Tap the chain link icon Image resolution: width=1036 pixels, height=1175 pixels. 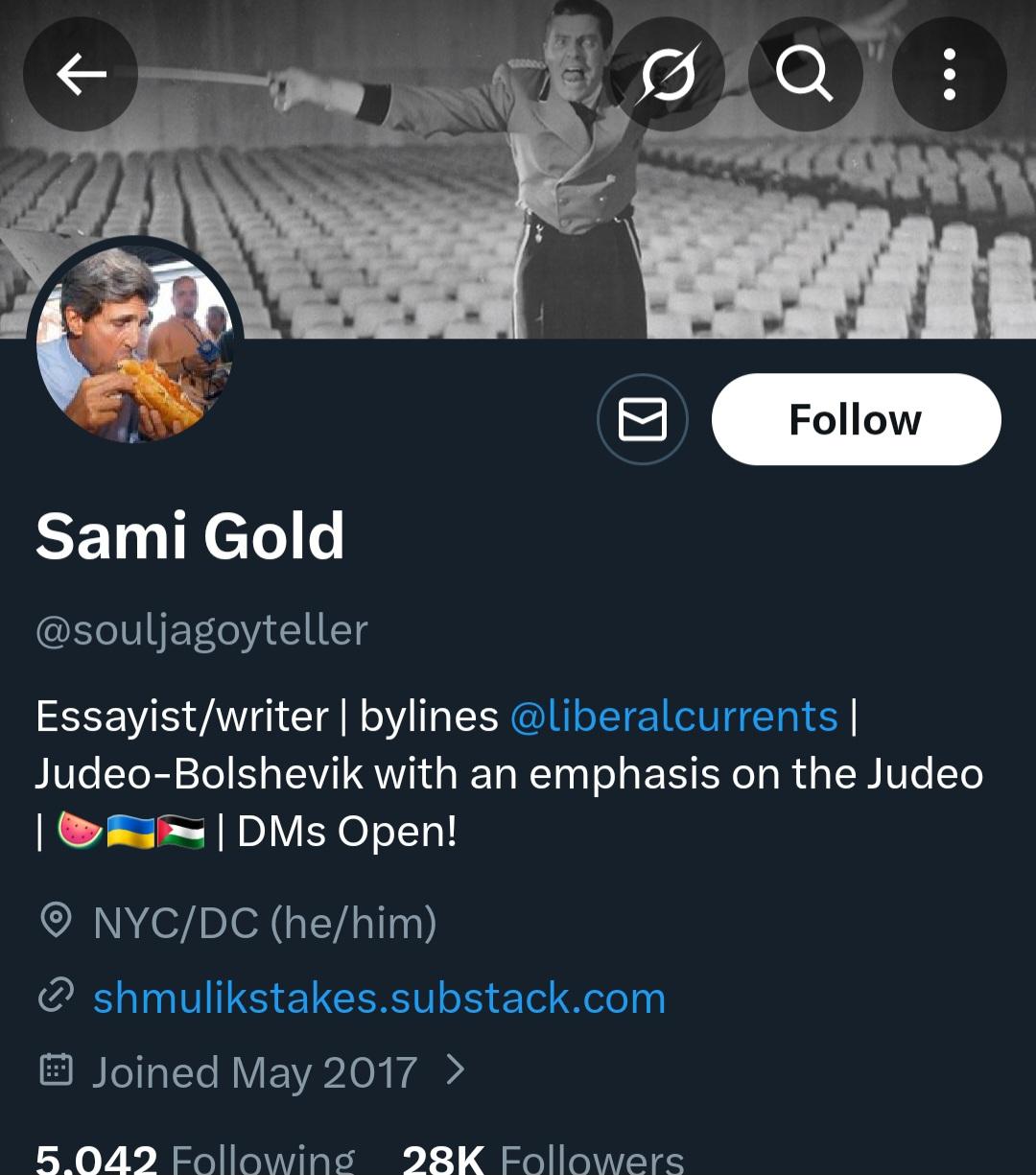coord(56,998)
